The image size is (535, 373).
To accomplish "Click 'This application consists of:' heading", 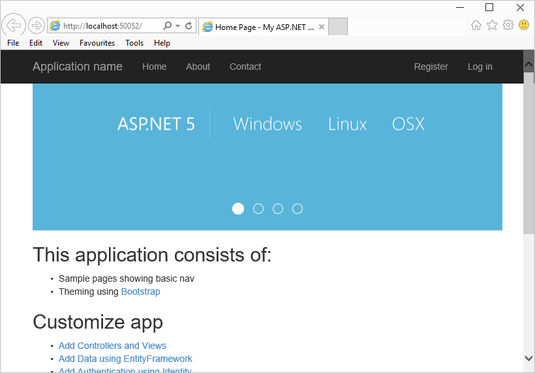I will 152,255.
